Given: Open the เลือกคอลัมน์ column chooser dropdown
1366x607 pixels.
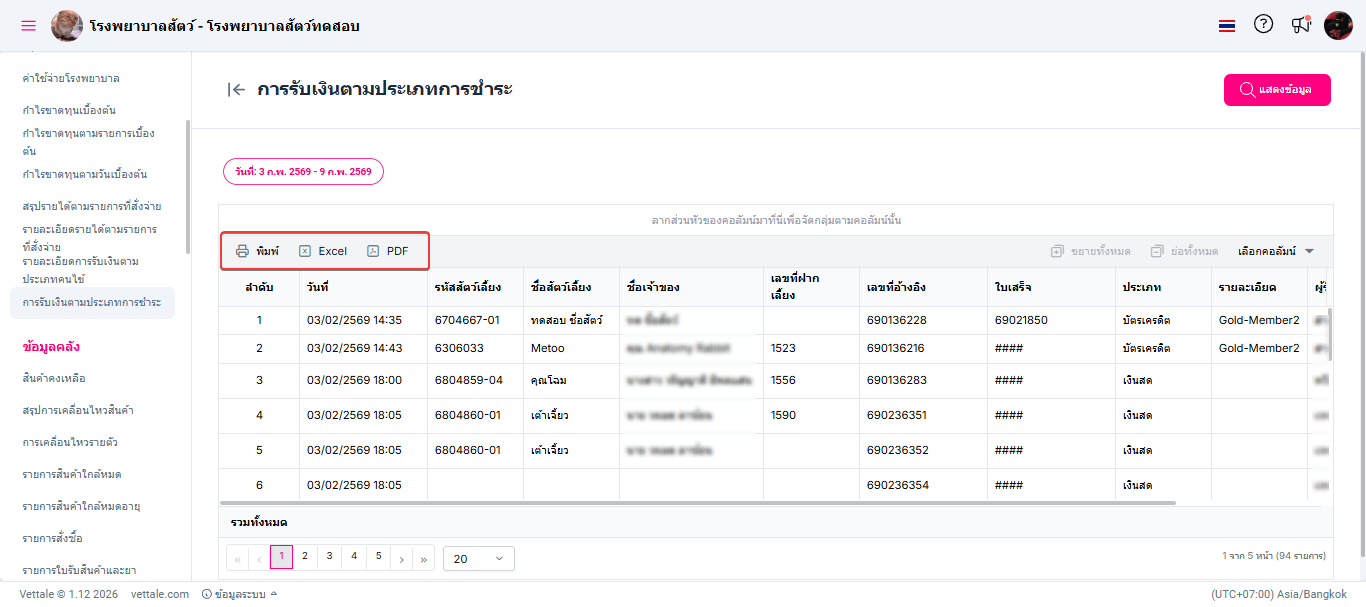Looking at the screenshot, I should pyautogui.click(x=1275, y=251).
